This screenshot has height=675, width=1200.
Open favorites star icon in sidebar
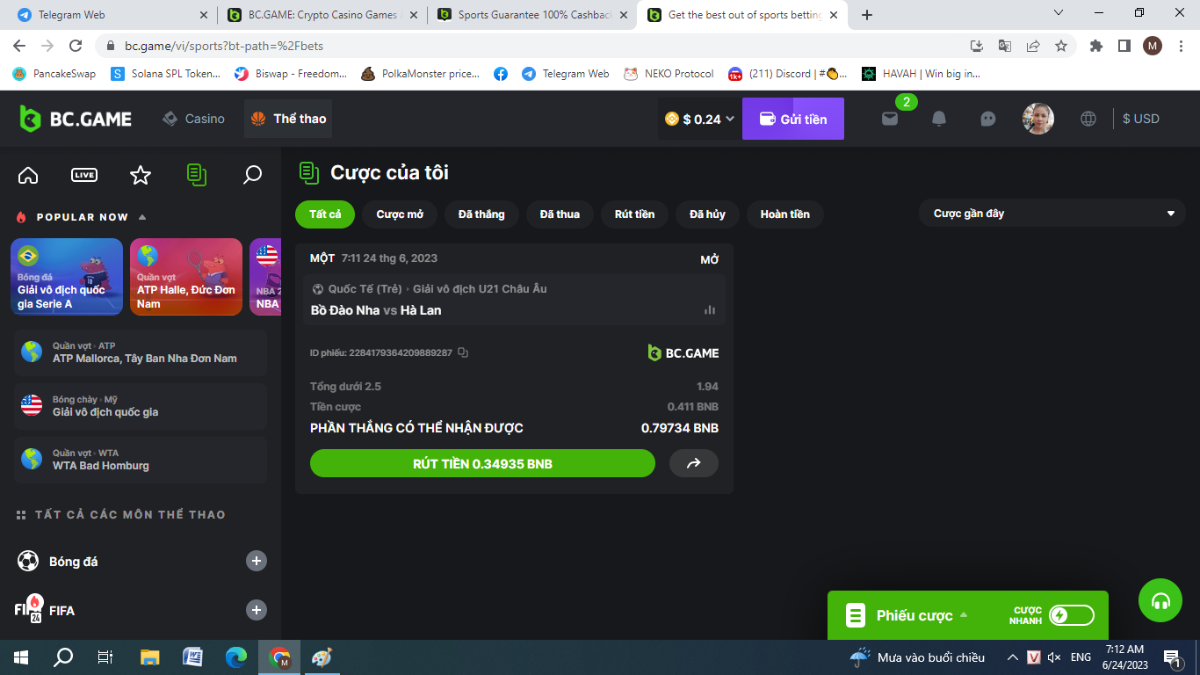(140, 175)
